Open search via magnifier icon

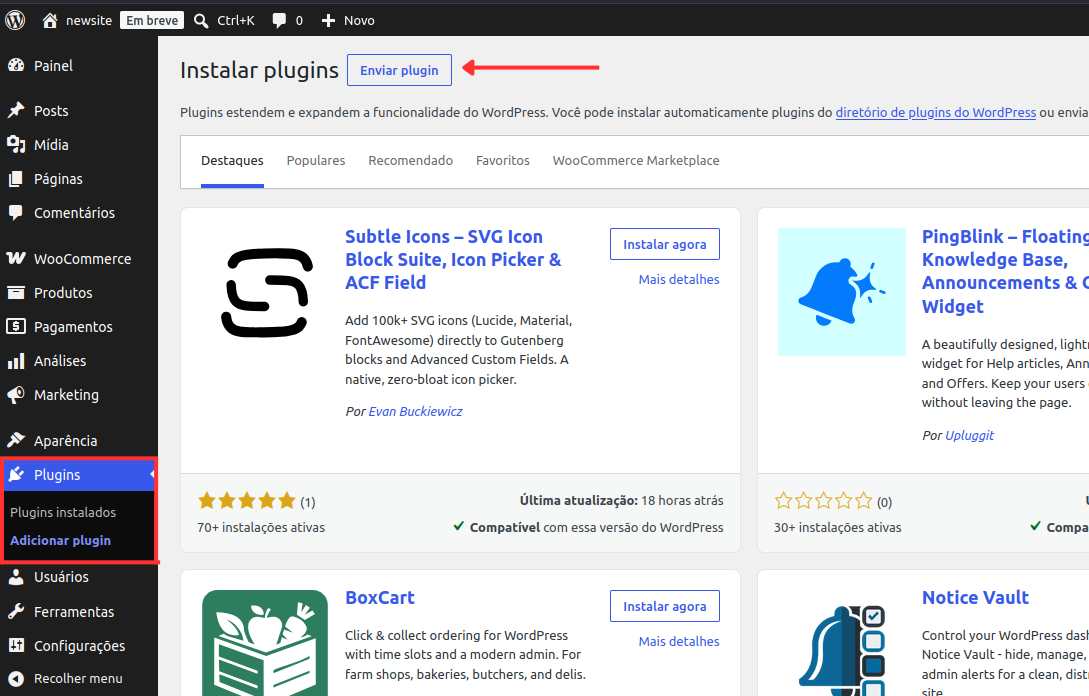pyautogui.click(x=201, y=21)
